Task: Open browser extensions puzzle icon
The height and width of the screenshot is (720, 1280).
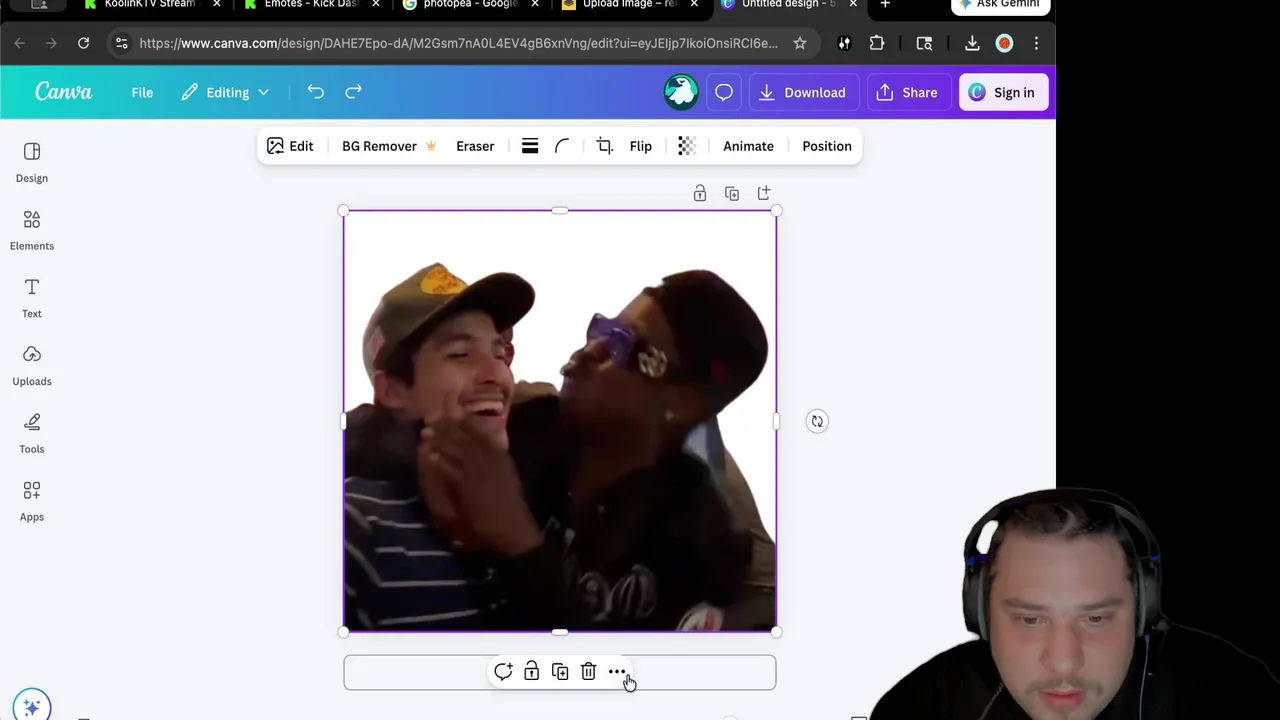Action: tap(877, 43)
